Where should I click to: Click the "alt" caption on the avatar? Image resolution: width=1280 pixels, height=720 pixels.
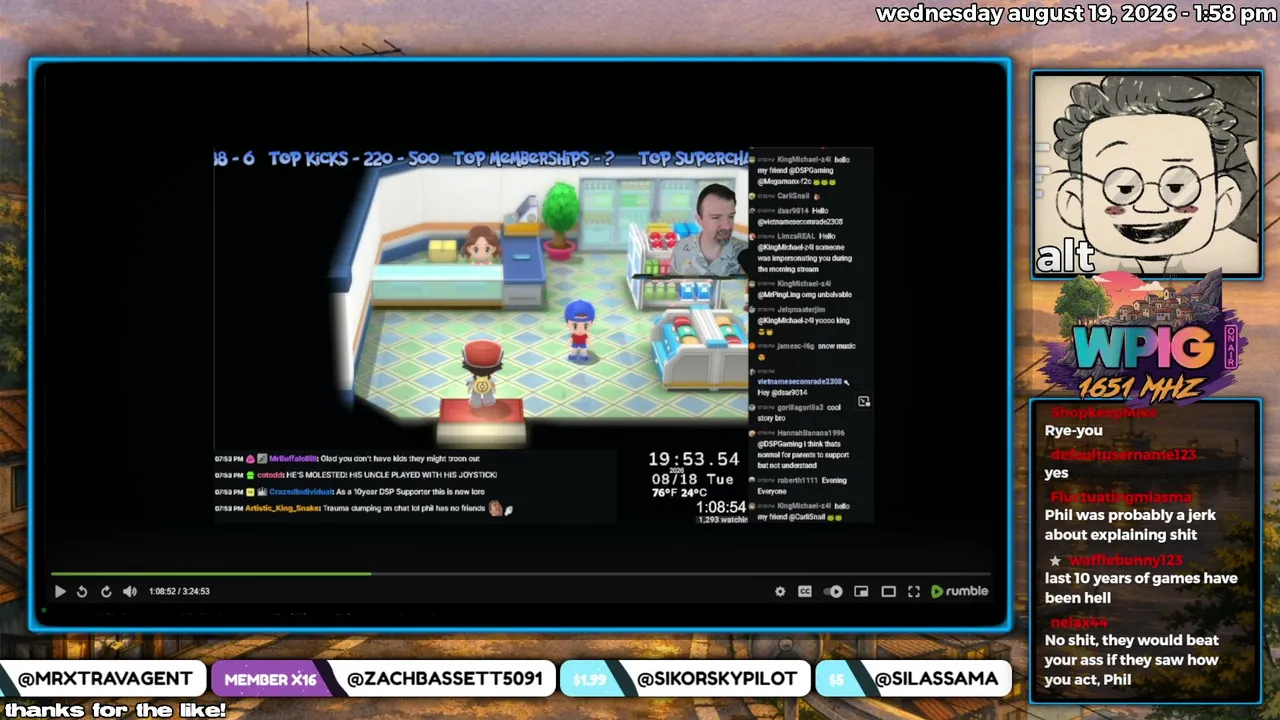[x=1064, y=257]
